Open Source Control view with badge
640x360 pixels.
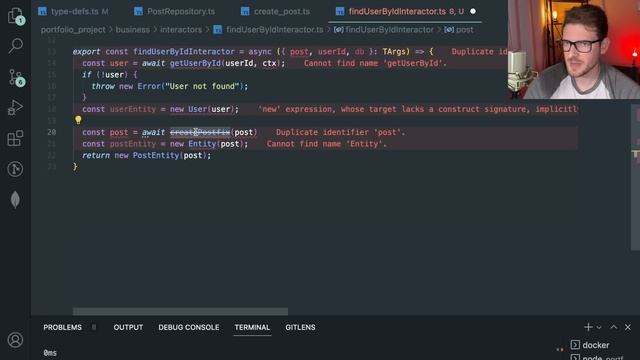click(16, 77)
